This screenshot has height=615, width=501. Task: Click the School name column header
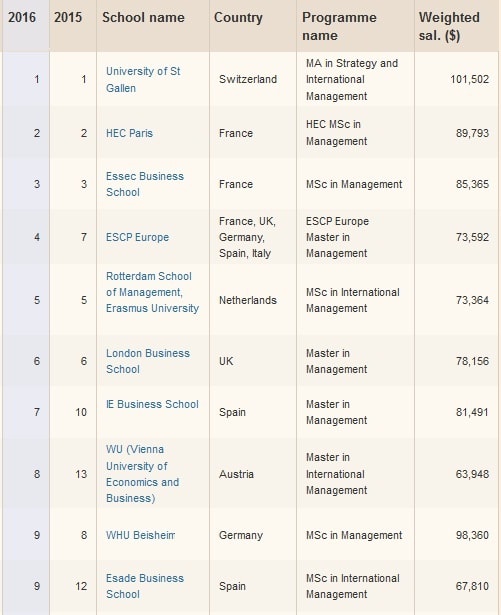(143, 18)
